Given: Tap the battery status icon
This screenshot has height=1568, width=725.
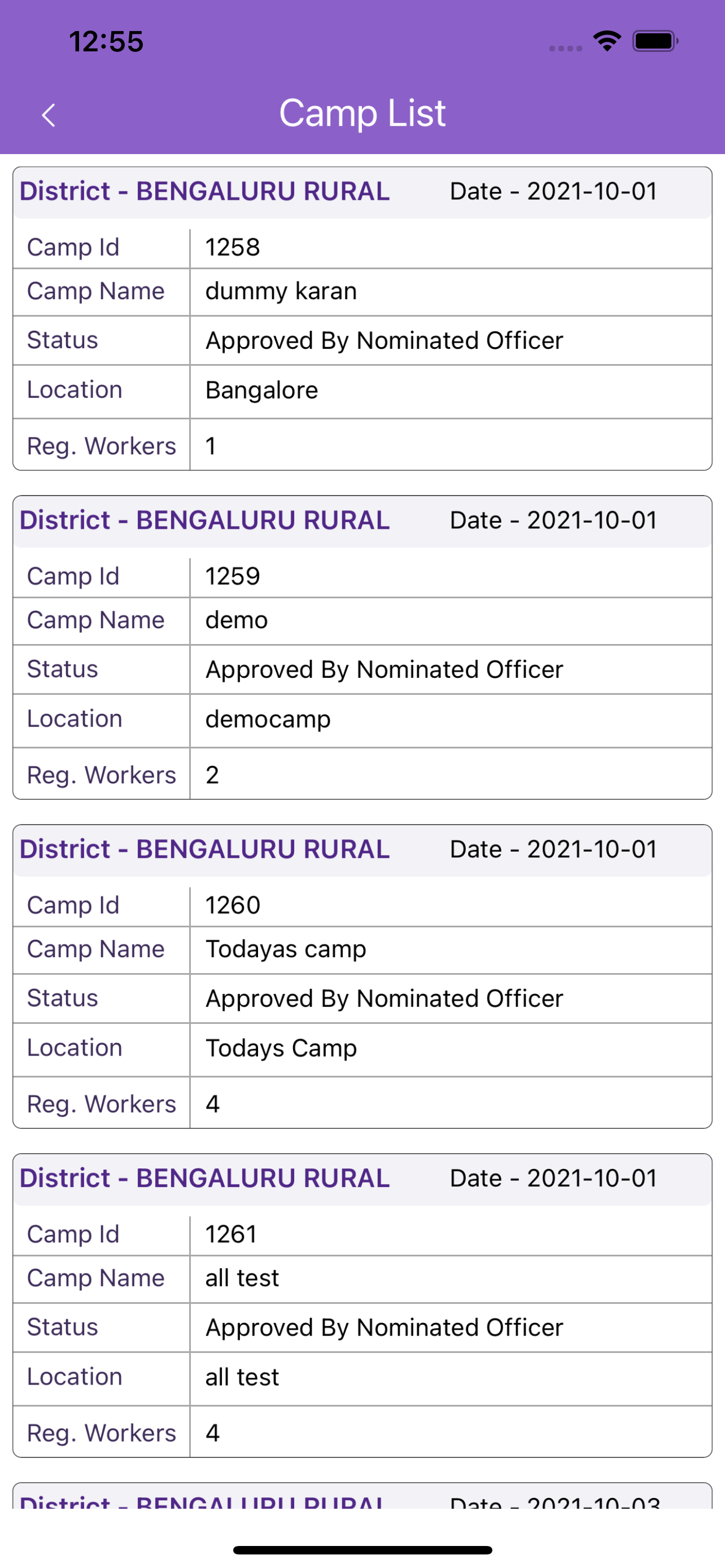Looking at the screenshot, I should [654, 41].
